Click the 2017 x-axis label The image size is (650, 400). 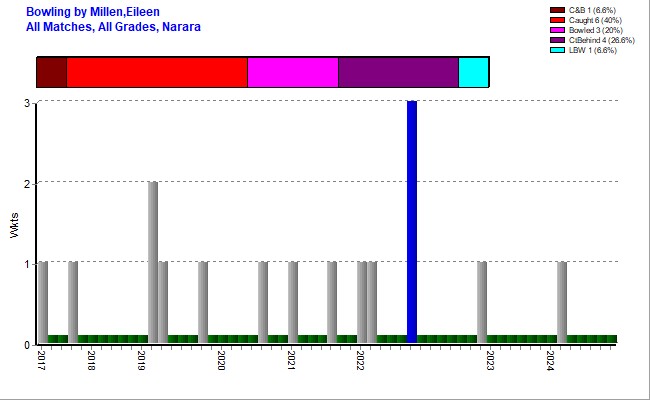[x=41, y=360]
